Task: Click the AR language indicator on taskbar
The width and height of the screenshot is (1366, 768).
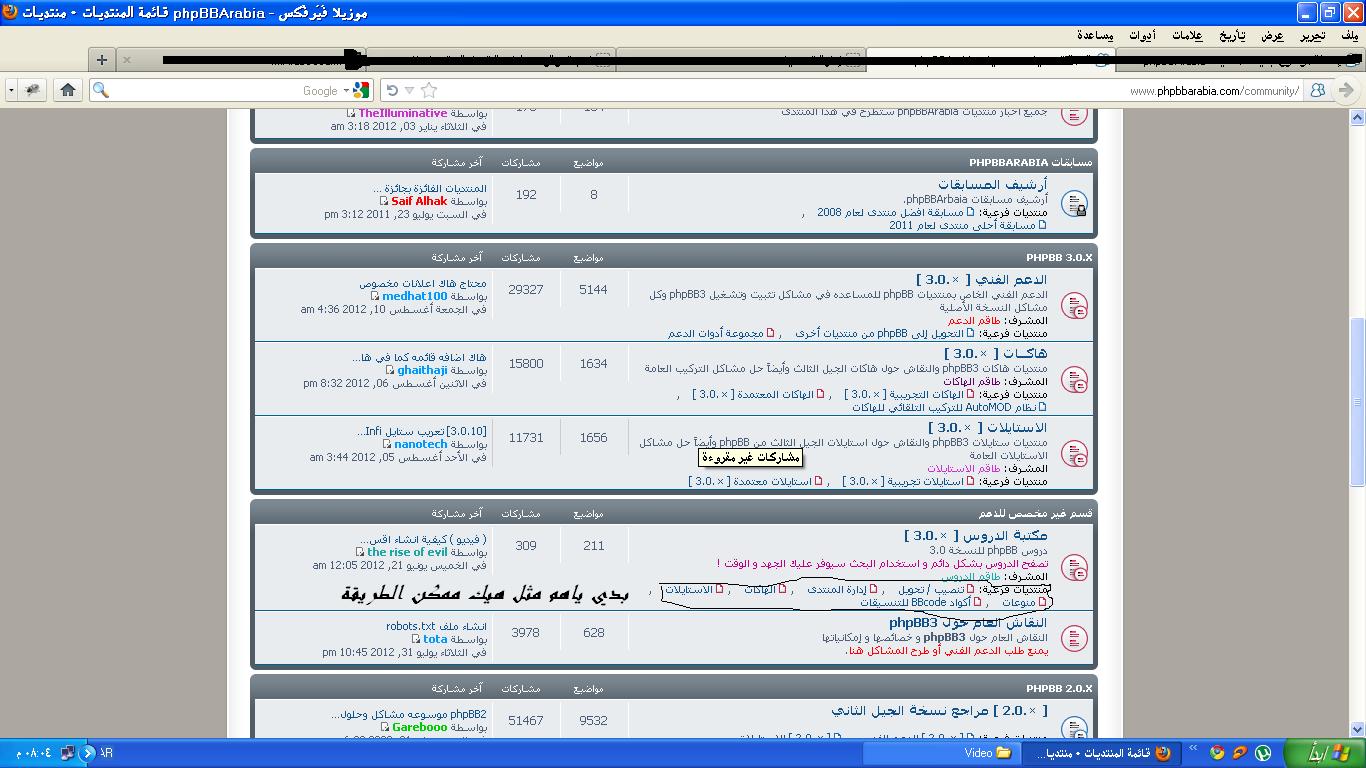Action: pos(108,752)
